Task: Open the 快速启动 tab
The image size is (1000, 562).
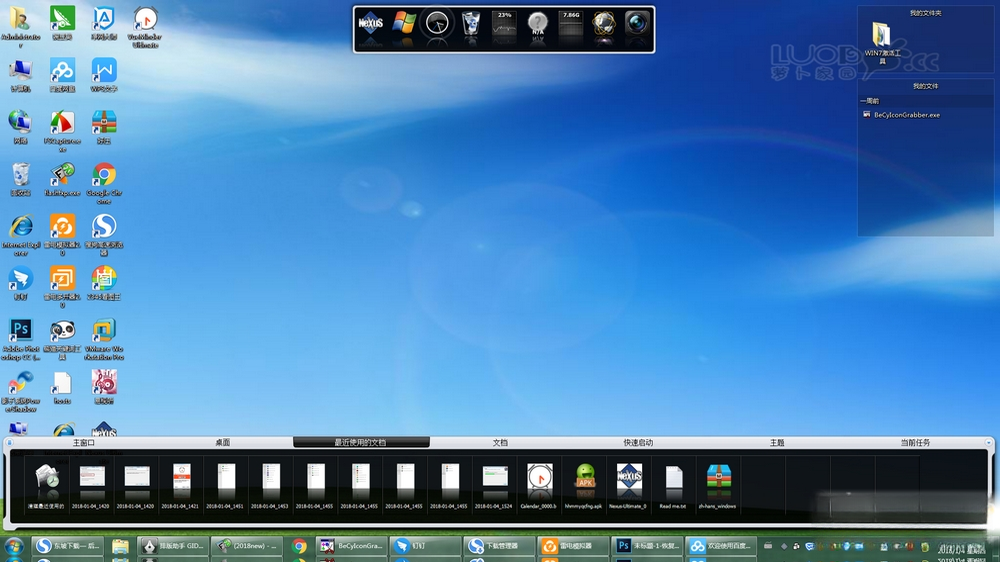Action: click(638, 442)
